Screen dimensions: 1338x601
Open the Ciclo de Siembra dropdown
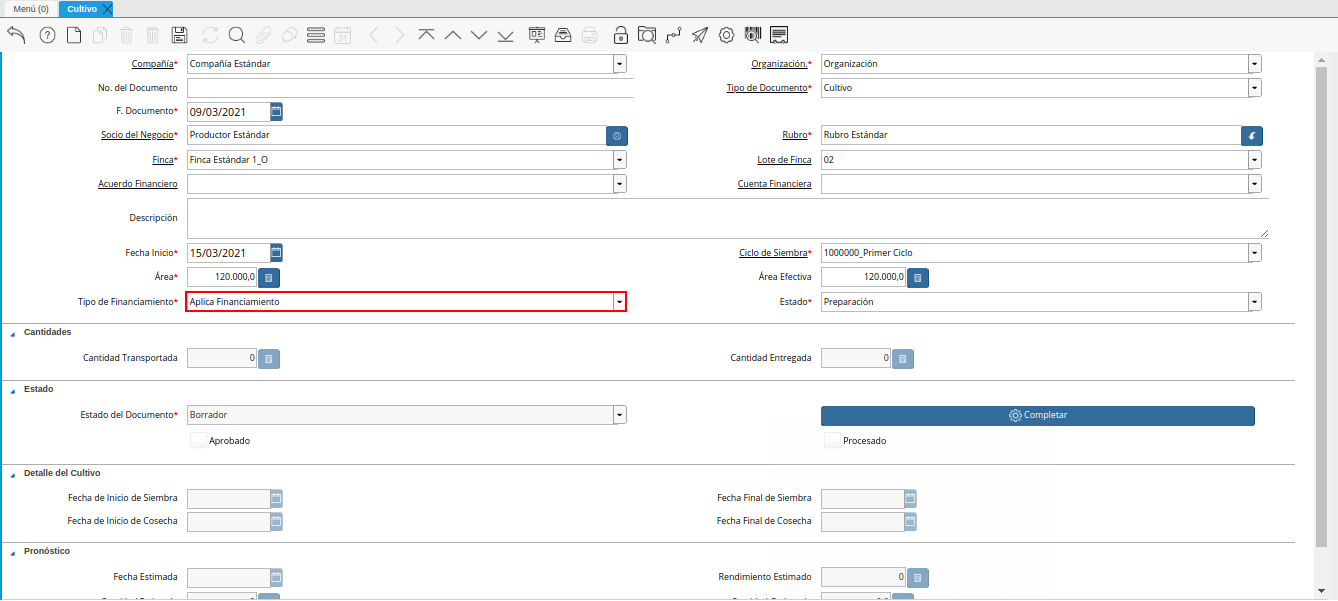(x=1254, y=253)
